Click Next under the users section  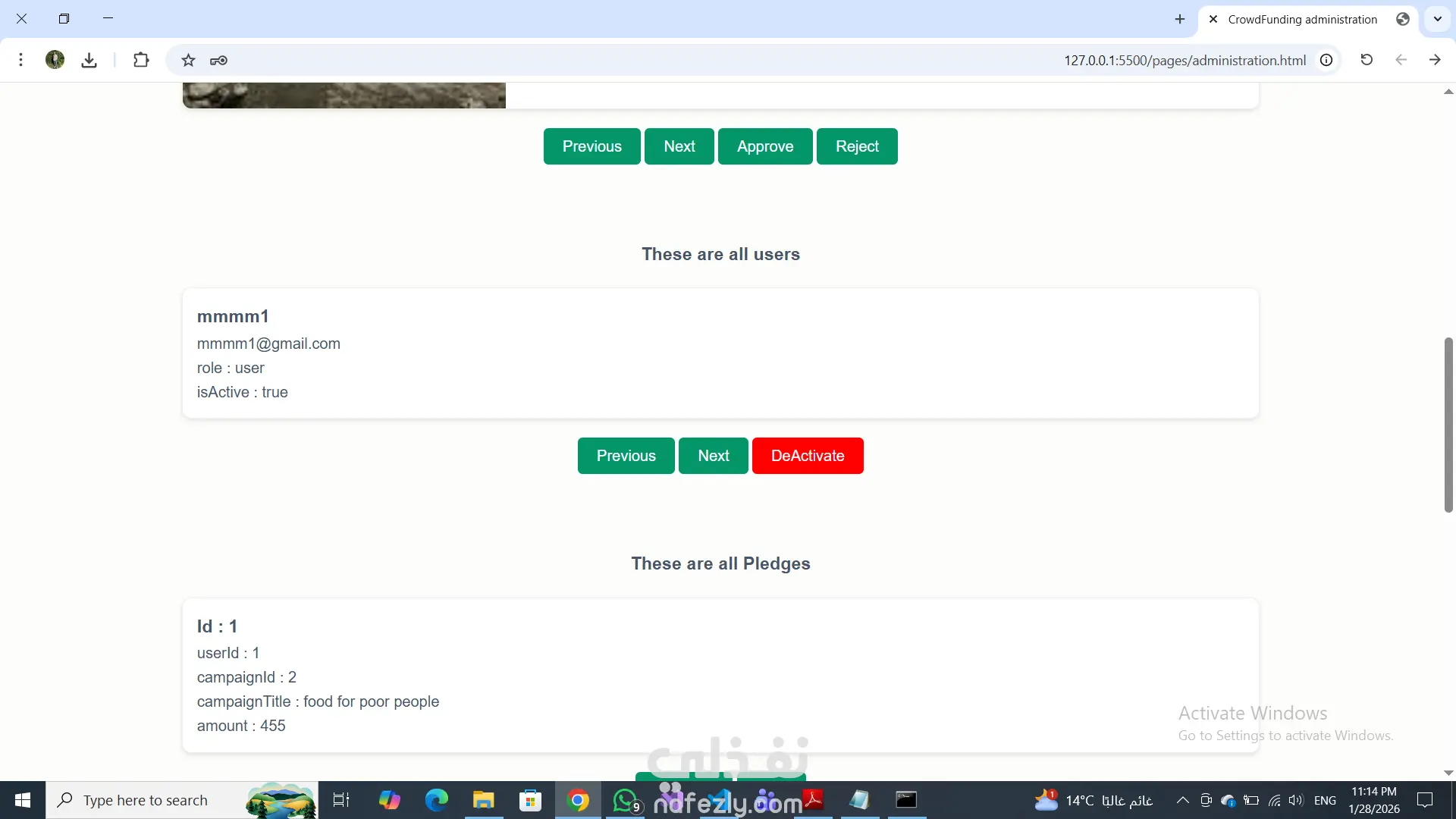click(713, 456)
